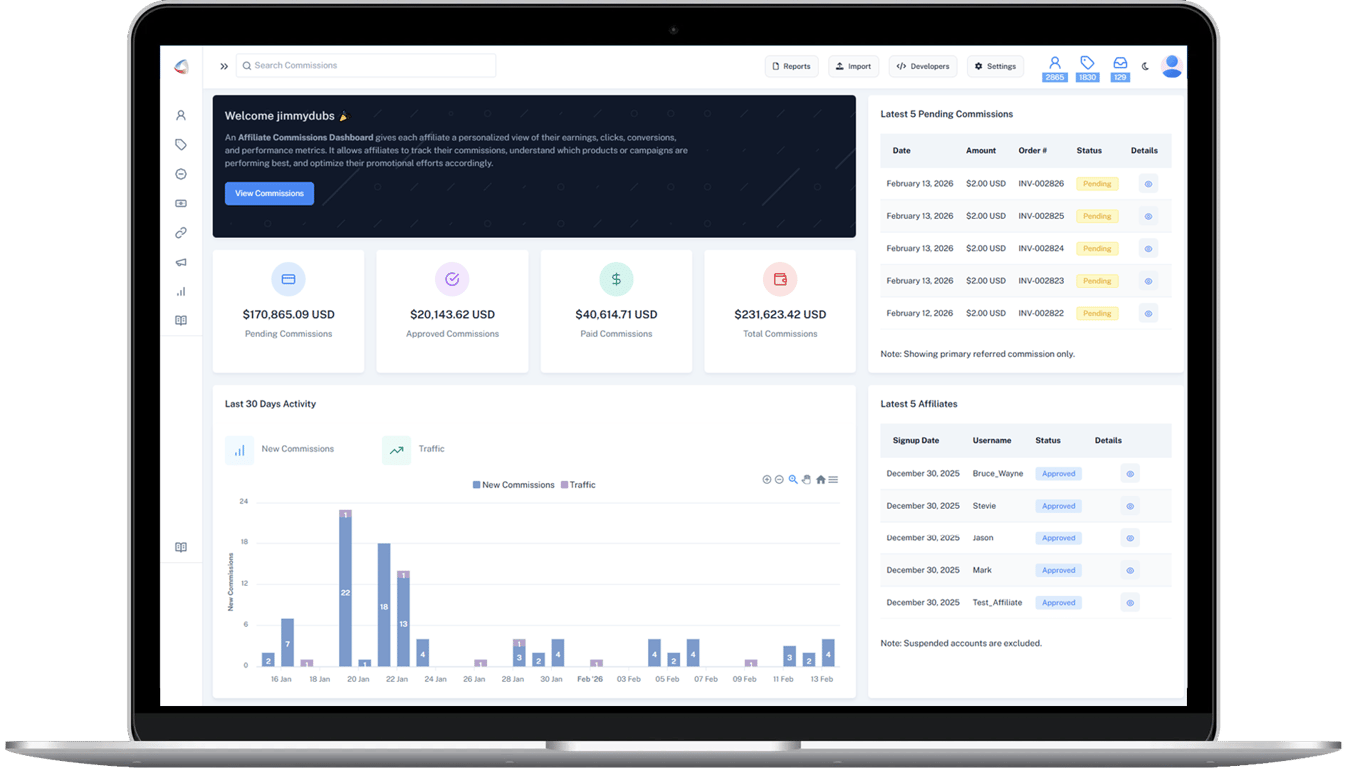Viewport: 1345px width, 768px height.
Task: Expand details for order INV-002826
Action: click(1147, 183)
